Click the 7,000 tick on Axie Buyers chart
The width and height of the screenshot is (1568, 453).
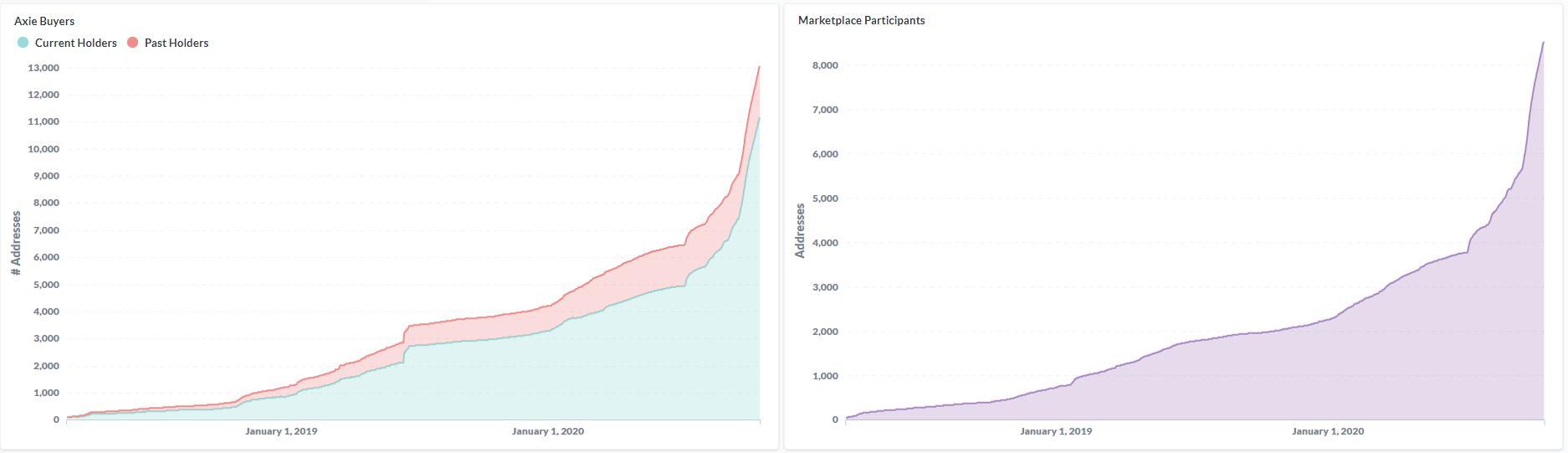coord(46,230)
